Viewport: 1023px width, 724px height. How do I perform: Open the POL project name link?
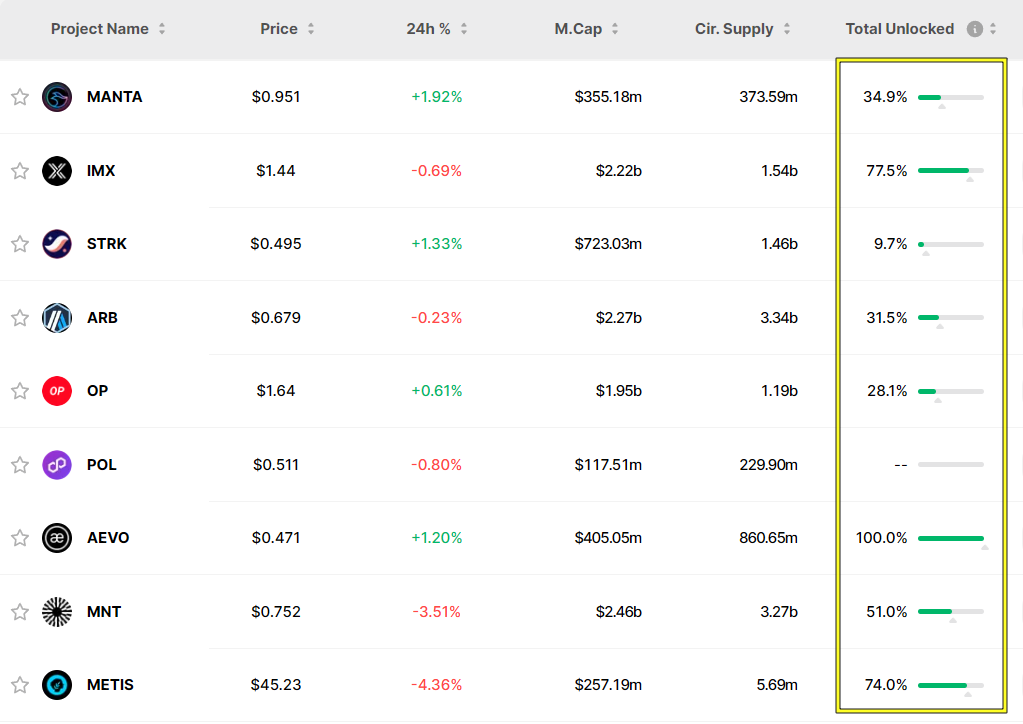click(x=102, y=465)
